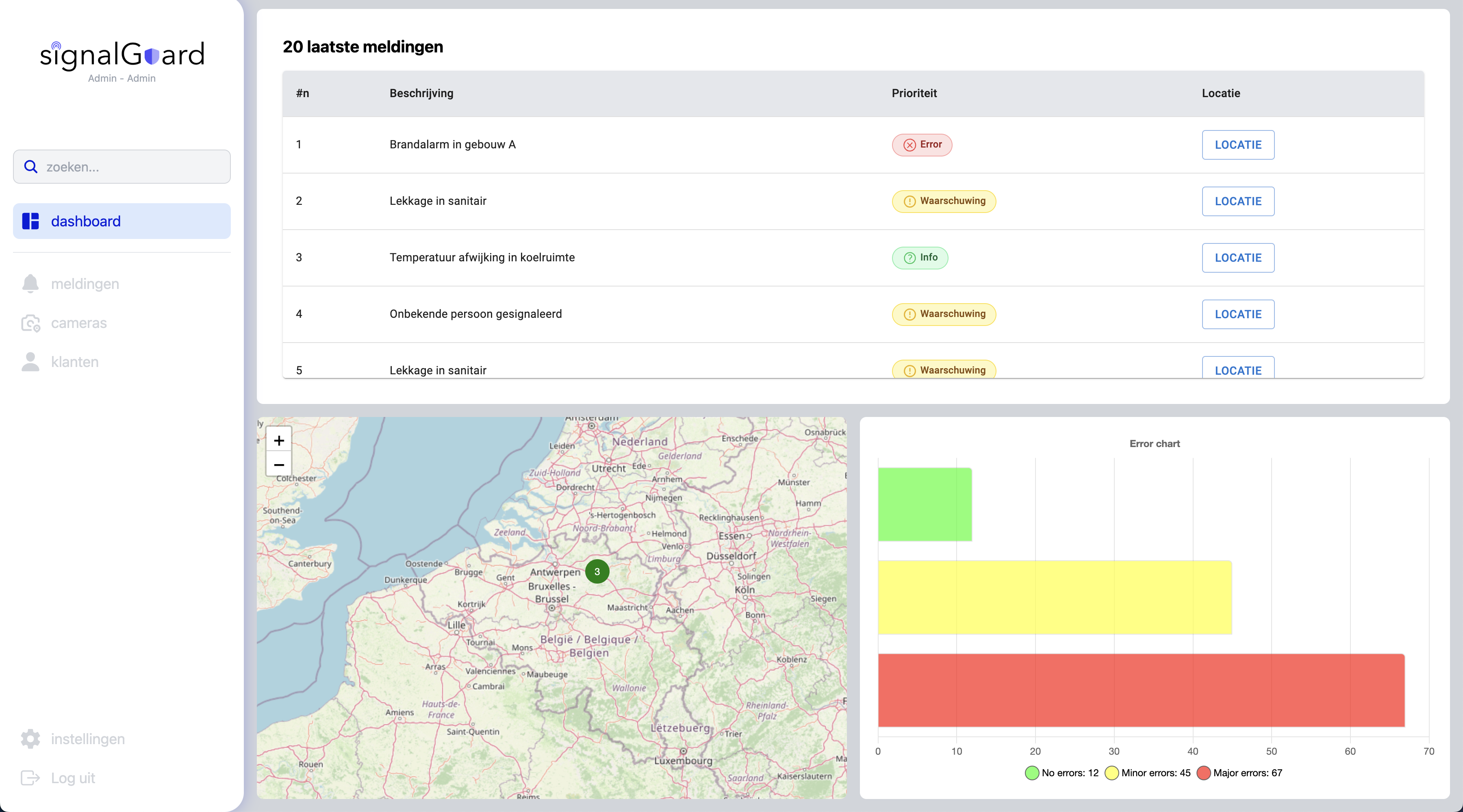Click the cameras camera icon
Viewport: 1463px width, 812px height.
click(x=30, y=323)
